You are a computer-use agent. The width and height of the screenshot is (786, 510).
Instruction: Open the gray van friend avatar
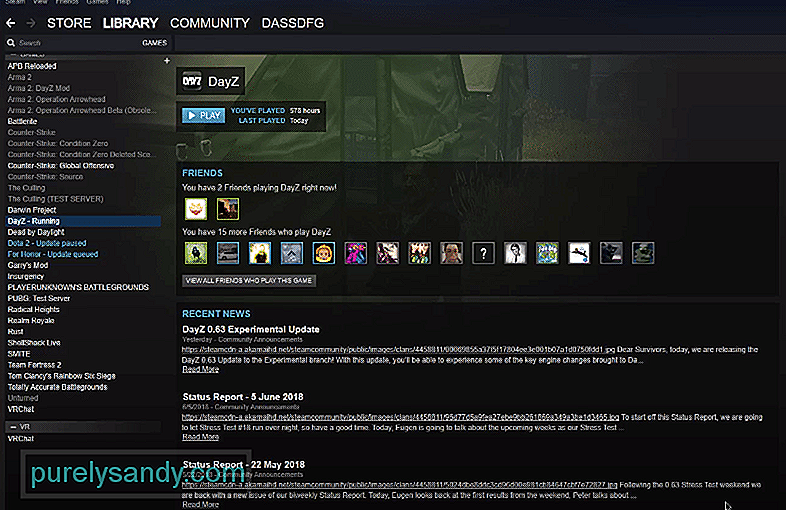[x=228, y=253]
